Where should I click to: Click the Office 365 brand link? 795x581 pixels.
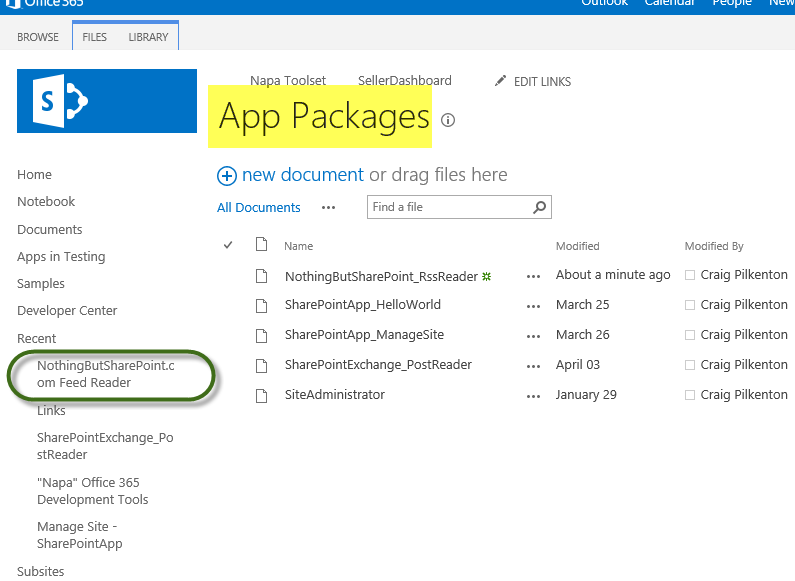pyautogui.click(x=44, y=4)
